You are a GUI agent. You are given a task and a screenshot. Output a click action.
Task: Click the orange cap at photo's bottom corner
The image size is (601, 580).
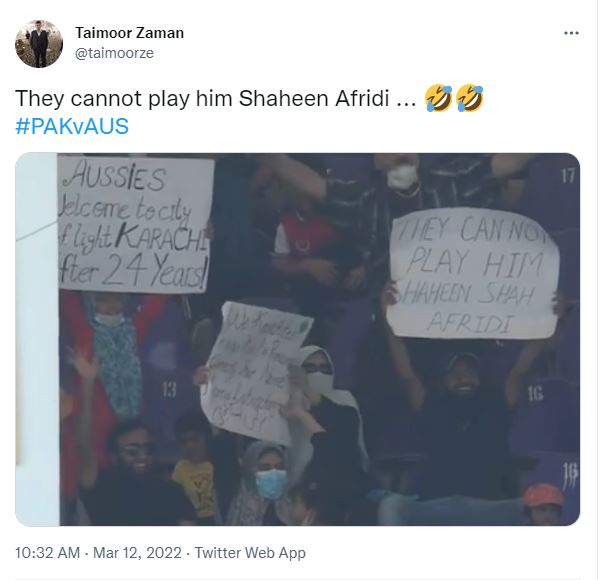(543, 495)
